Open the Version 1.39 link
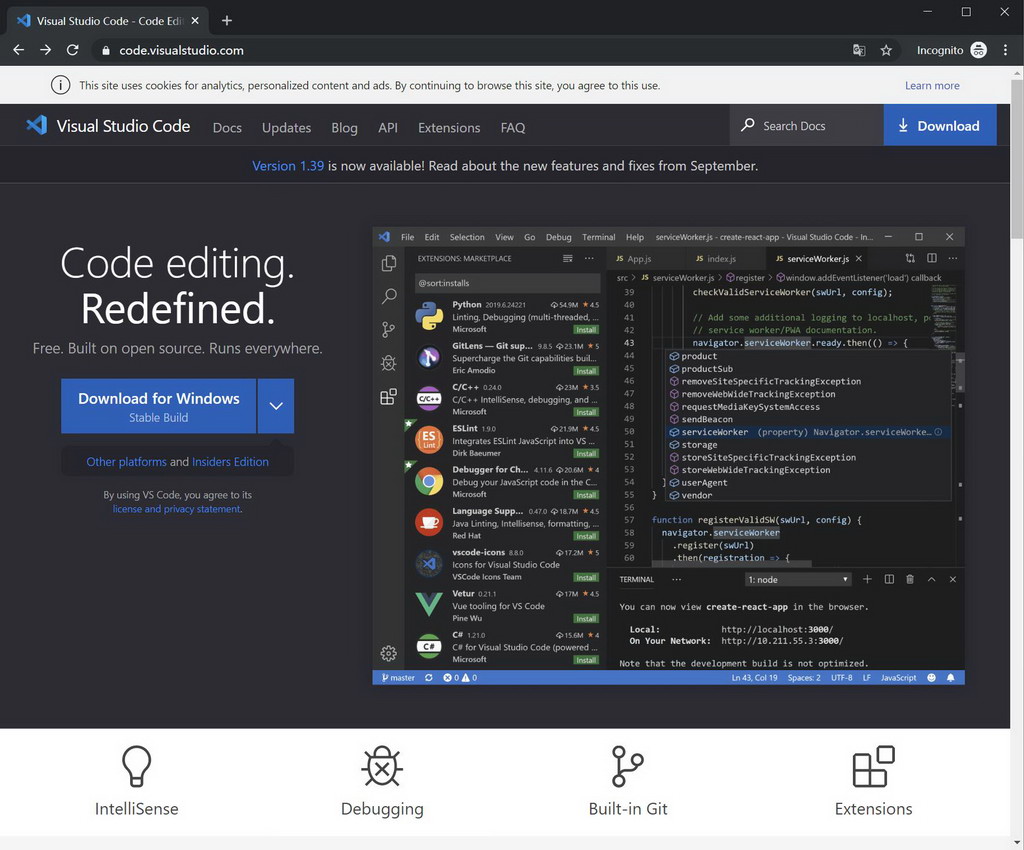The height and width of the screenshot is (850, 1024). (x=288, y=166)
